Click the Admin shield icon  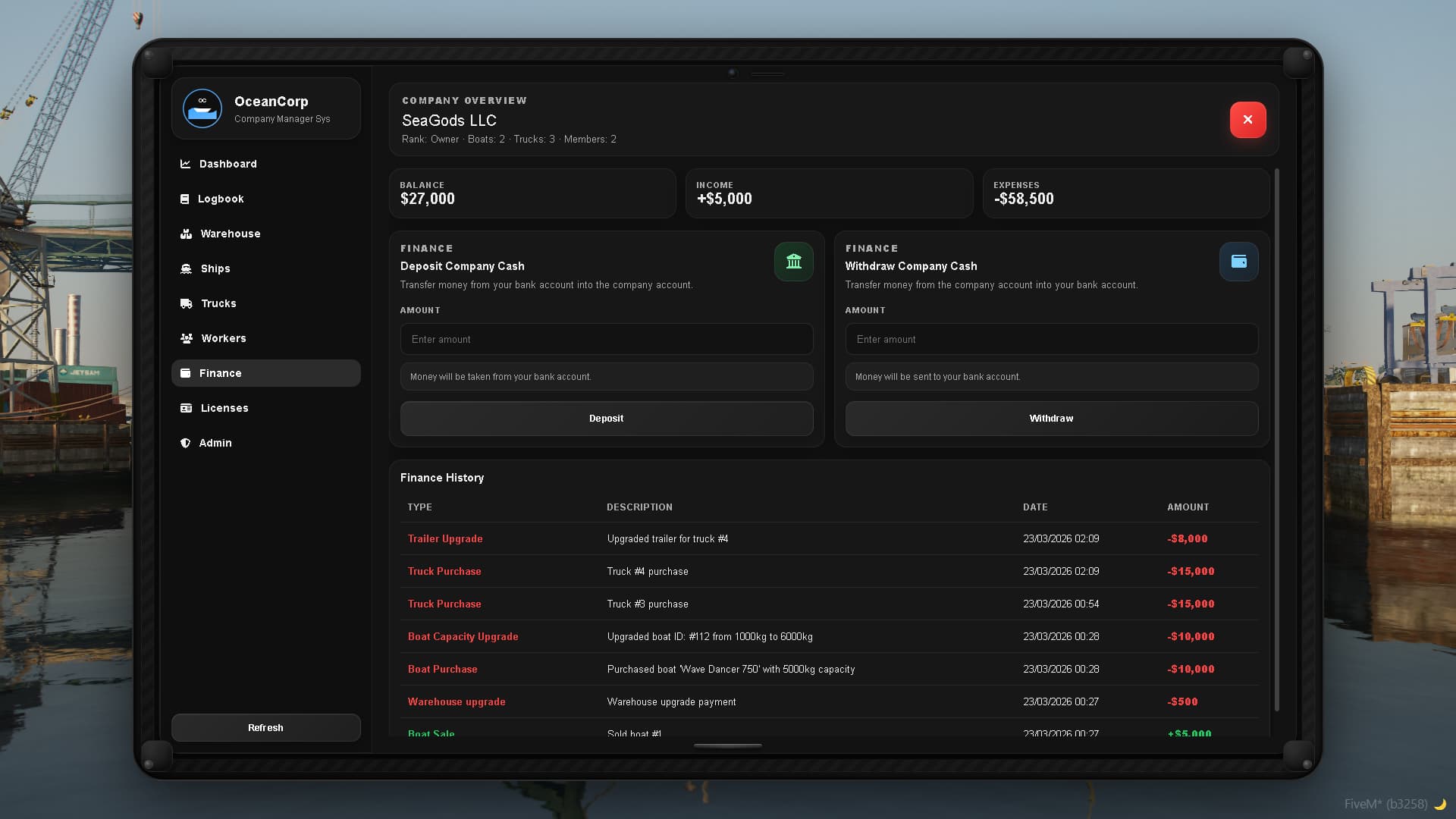pyautogui.click(x=185, y=443)
